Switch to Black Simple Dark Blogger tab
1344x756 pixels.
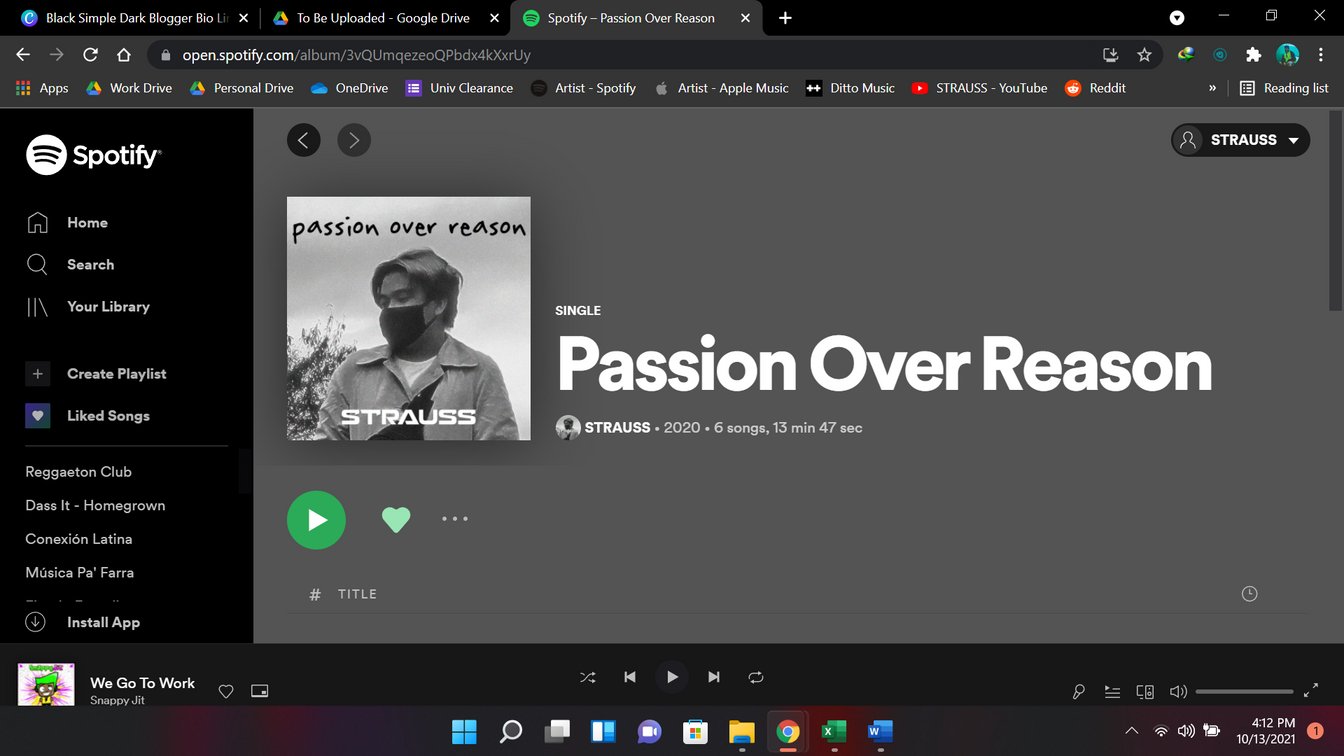[135, 18]
